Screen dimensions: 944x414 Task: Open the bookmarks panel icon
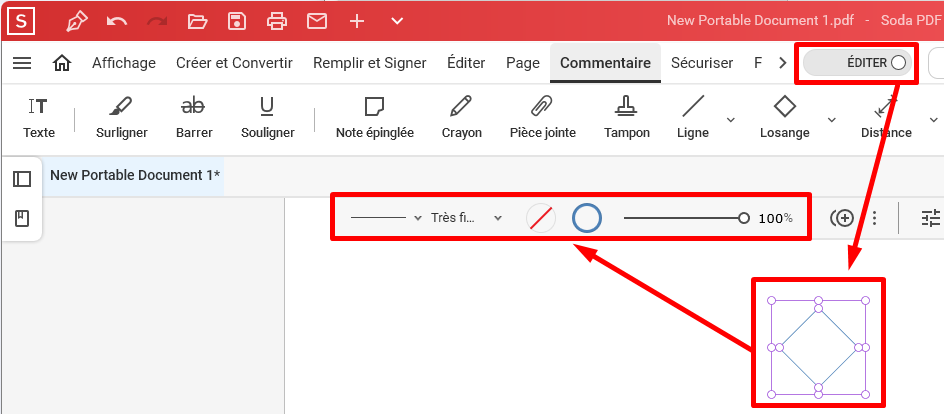[x=22, y=218]
